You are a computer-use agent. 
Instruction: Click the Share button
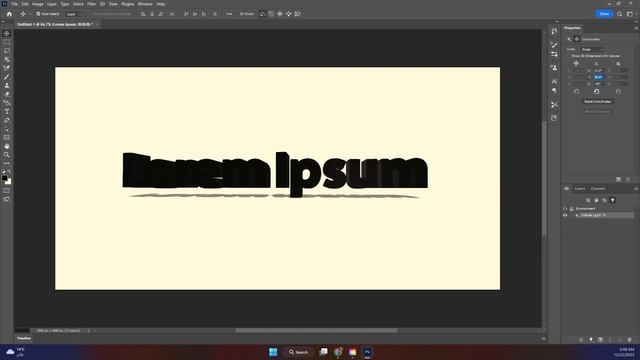point(604,14)
